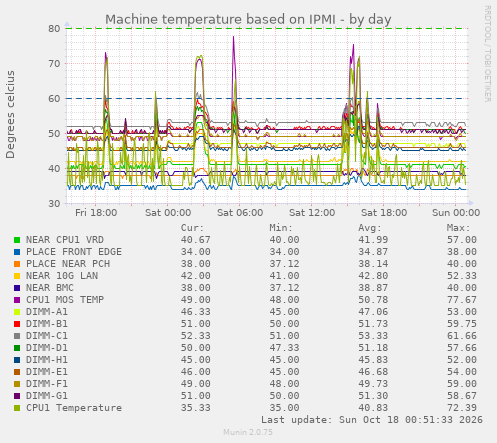Click the Sat 18:00 time axis label
The width and height of the screenshot is (497, 443).
384,213
